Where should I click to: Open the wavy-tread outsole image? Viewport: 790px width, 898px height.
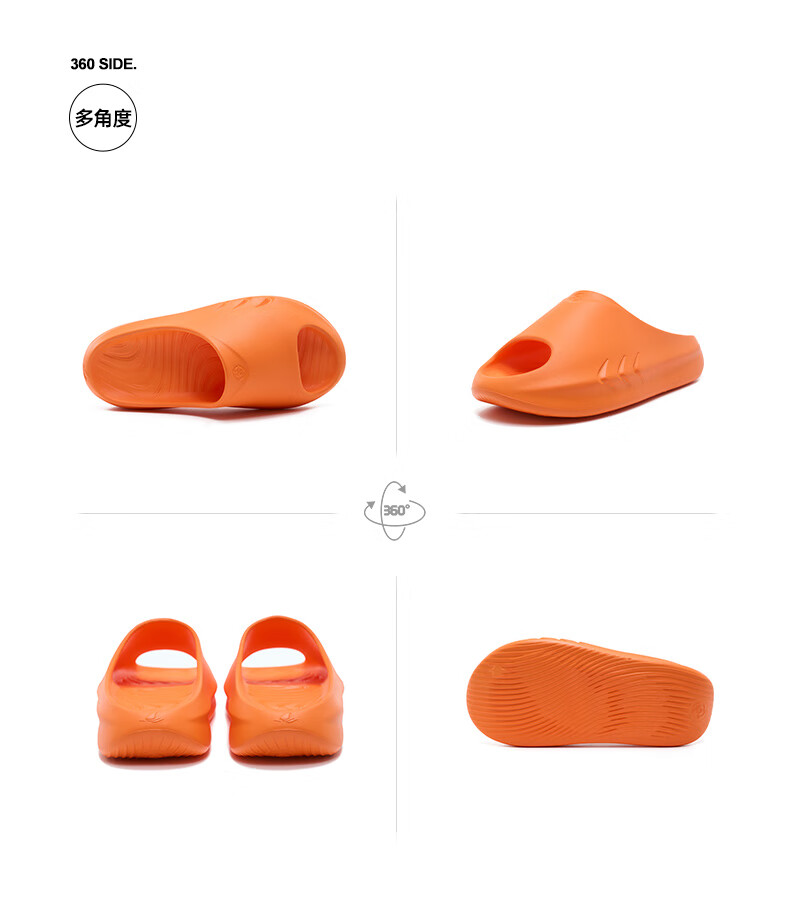[x=590, y=692]
